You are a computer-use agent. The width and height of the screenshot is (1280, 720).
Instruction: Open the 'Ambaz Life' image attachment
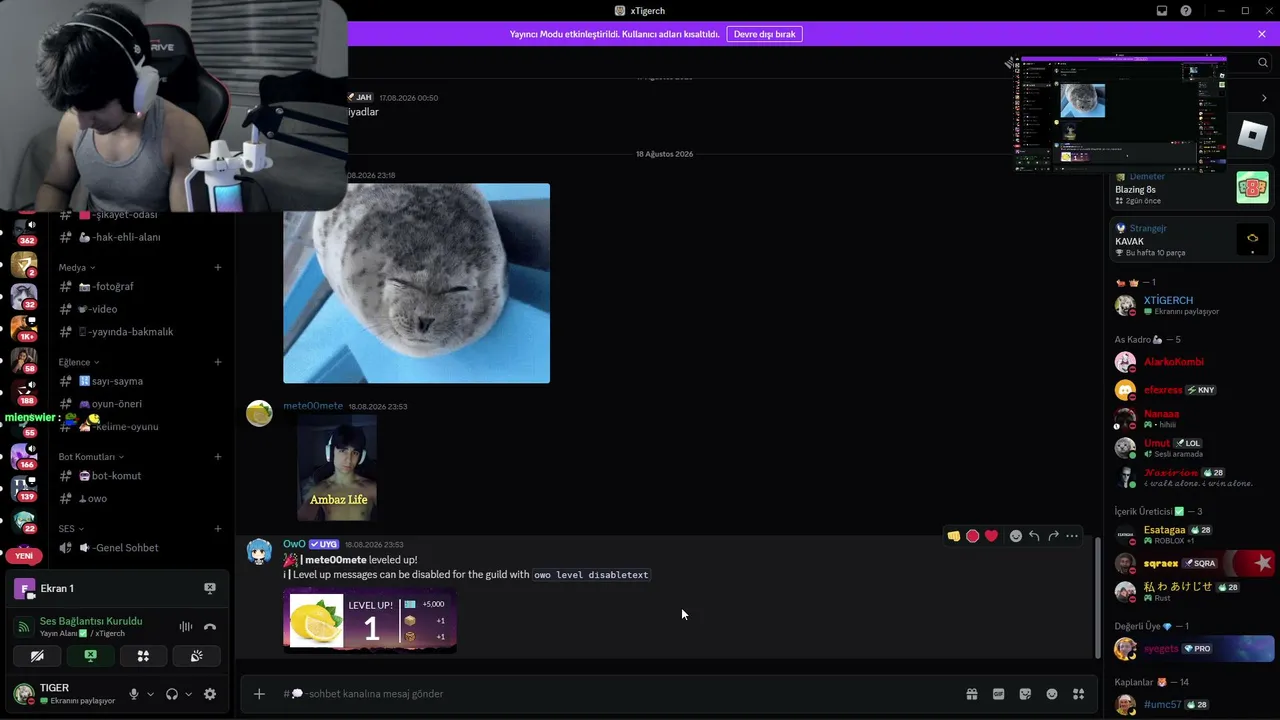click(x=337, y=467)
